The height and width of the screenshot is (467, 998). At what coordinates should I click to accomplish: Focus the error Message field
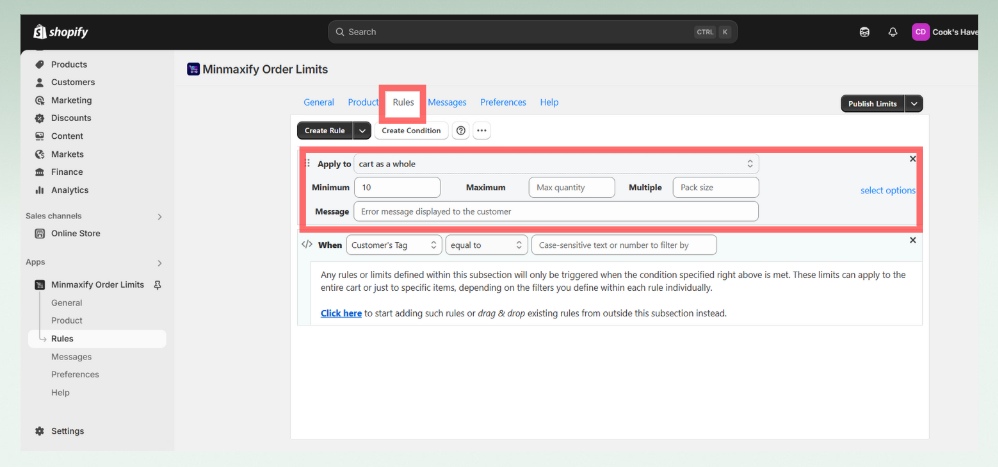pos(556,211)
